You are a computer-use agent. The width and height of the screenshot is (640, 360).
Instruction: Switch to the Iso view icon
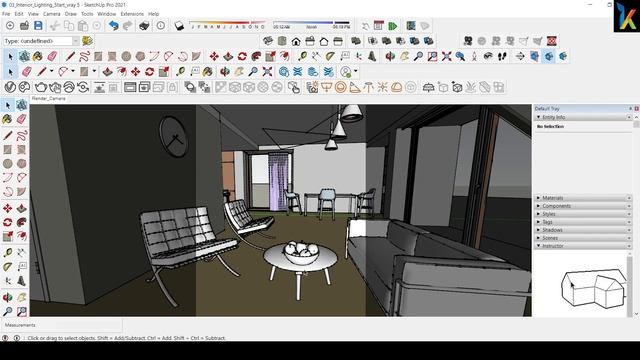(268, 41)
